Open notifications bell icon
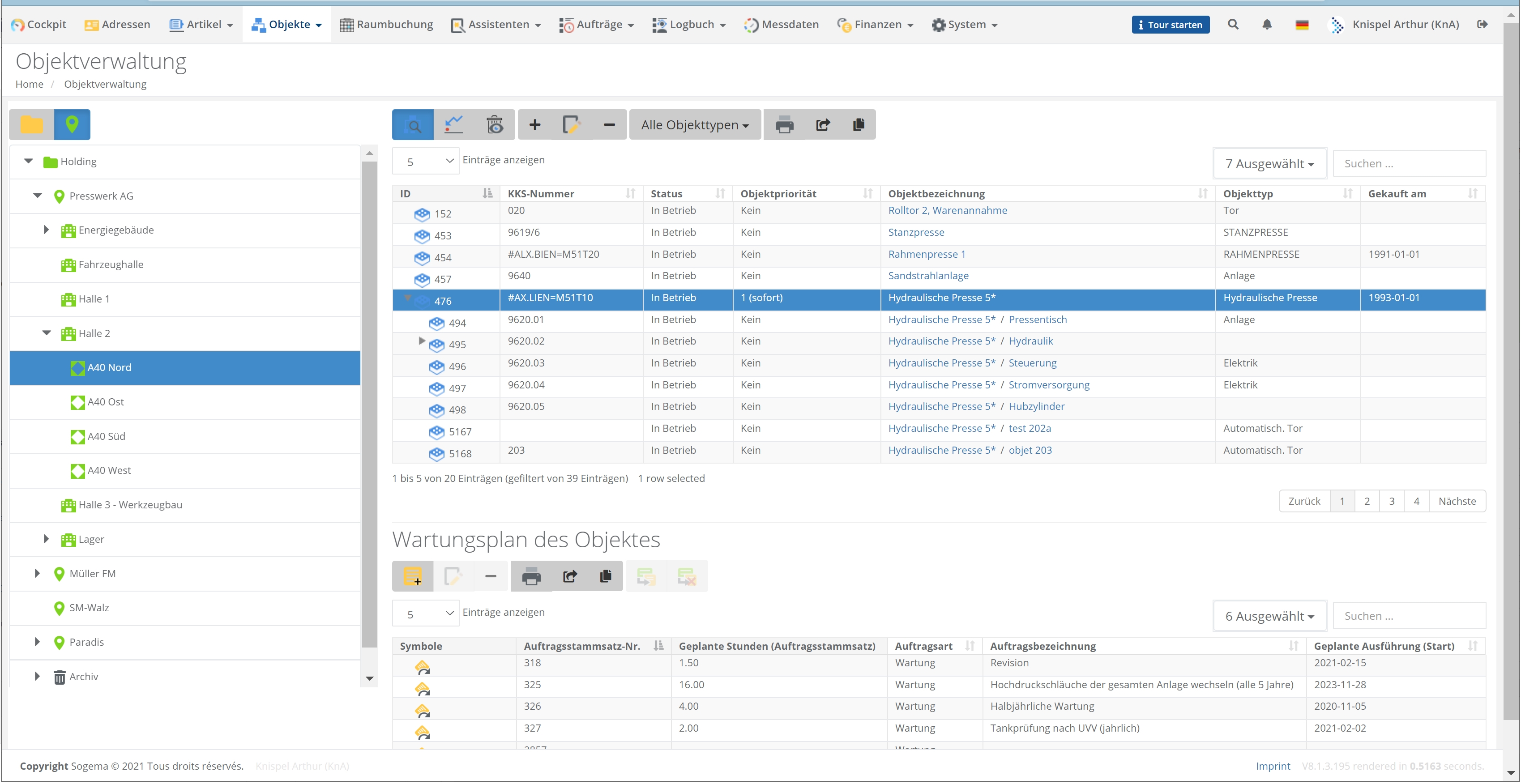The width and height of the screenshot is (1521, 784). click(x=1266, y=25)
